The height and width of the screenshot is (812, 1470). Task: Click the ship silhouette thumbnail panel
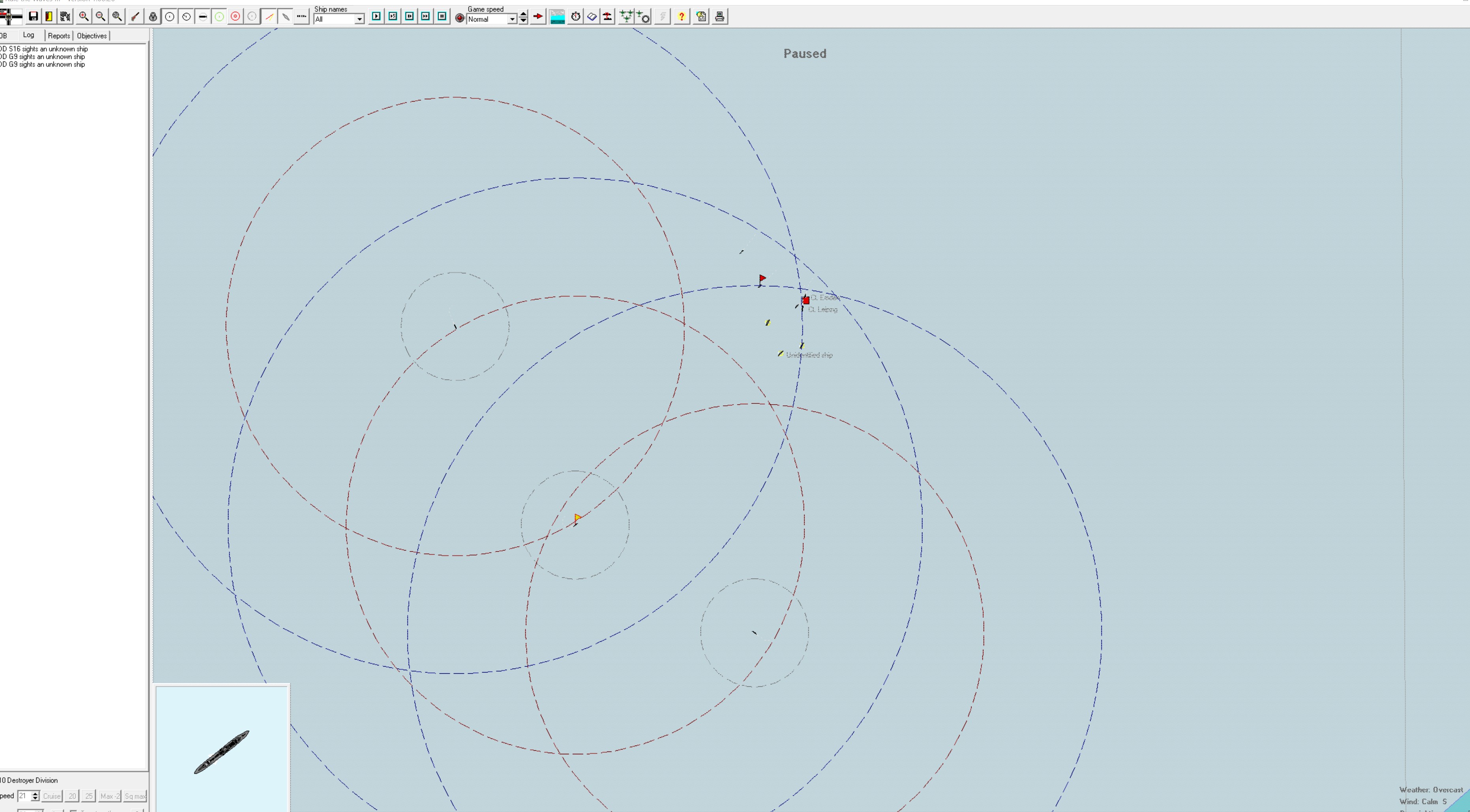pyautogui.click(x=222, y=749)
